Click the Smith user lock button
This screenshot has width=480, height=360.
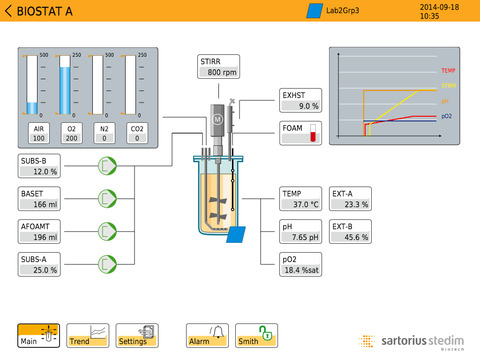256,336
